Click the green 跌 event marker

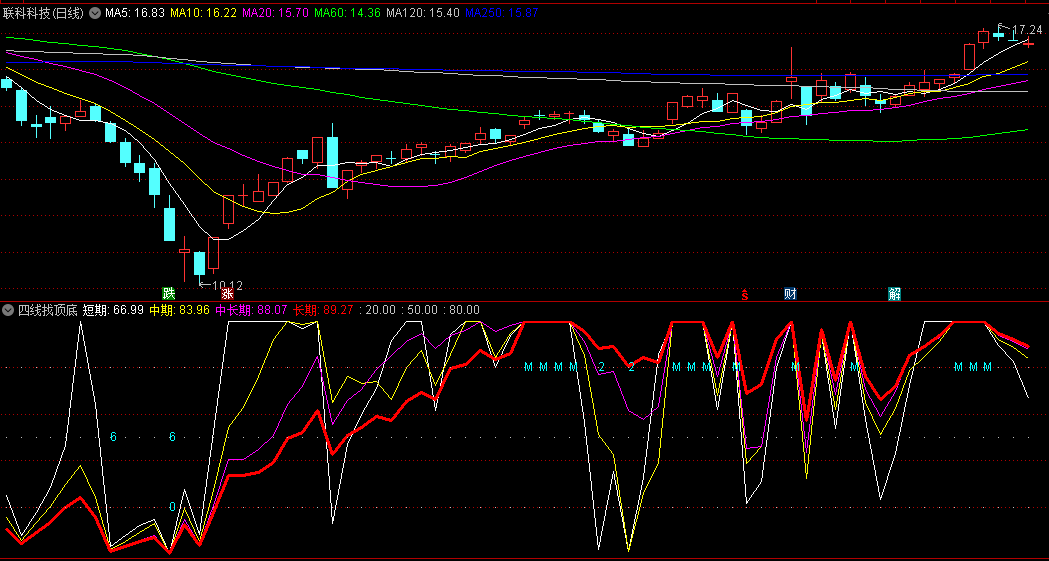coord(169,294)
